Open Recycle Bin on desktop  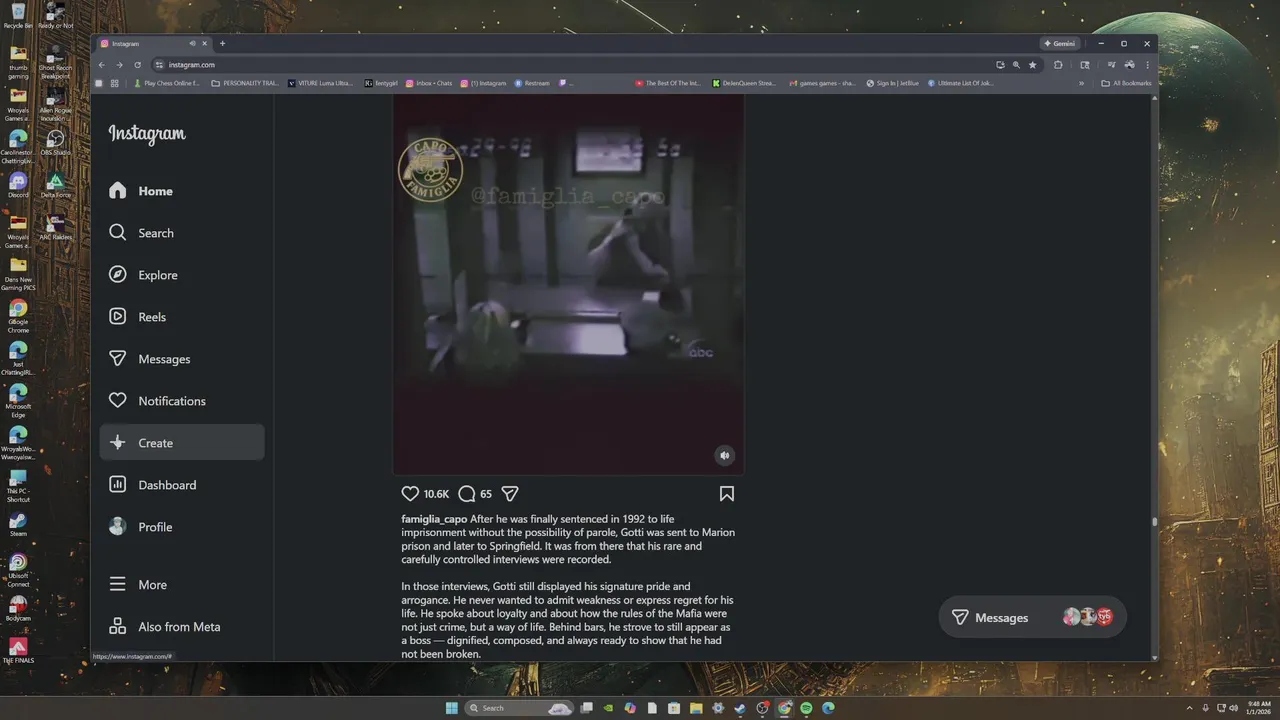(18, 16)
